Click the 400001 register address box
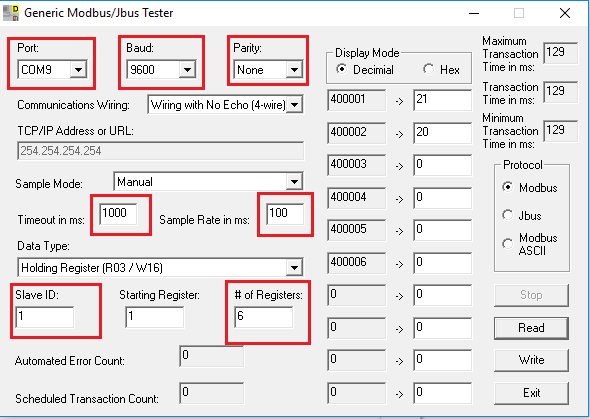 (x=357, y=100)
